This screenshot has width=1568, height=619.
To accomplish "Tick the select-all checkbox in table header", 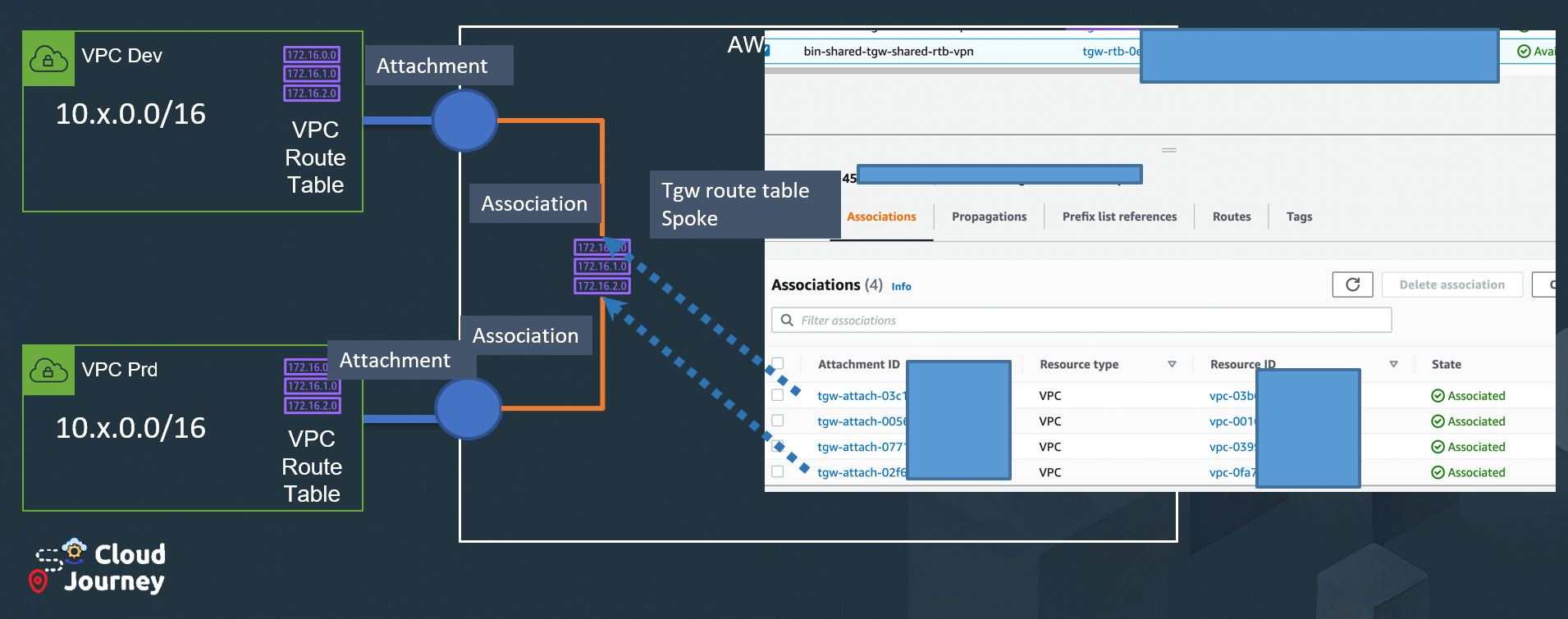I will pos(778,363).
